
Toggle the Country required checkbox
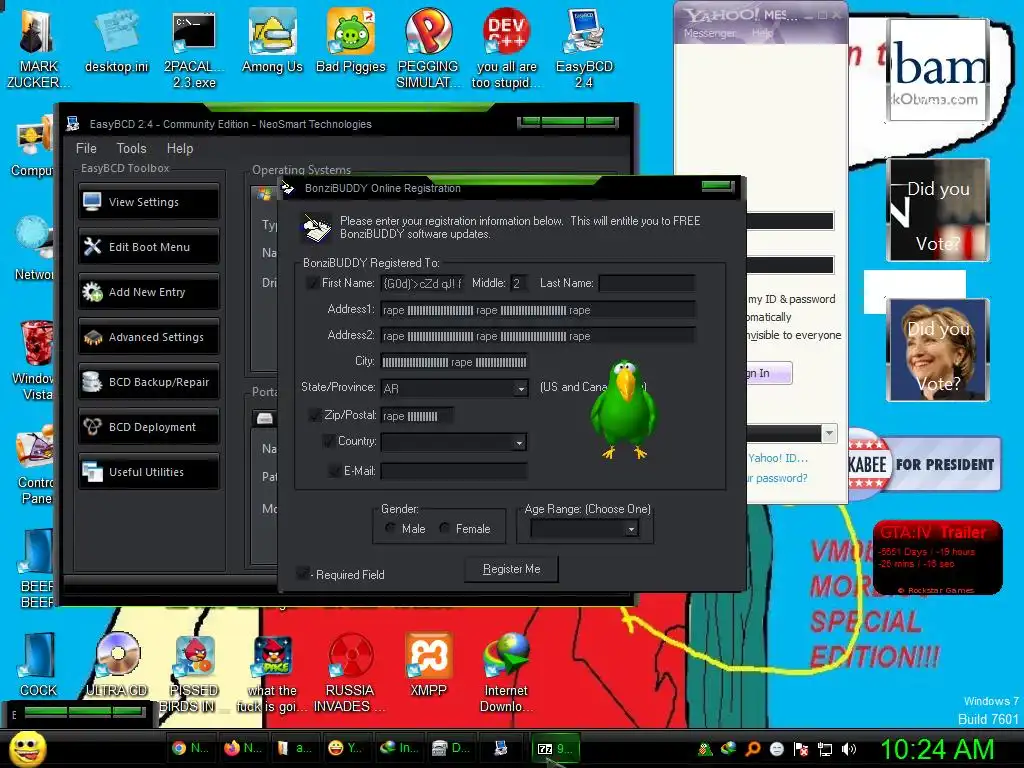[328, 441]
